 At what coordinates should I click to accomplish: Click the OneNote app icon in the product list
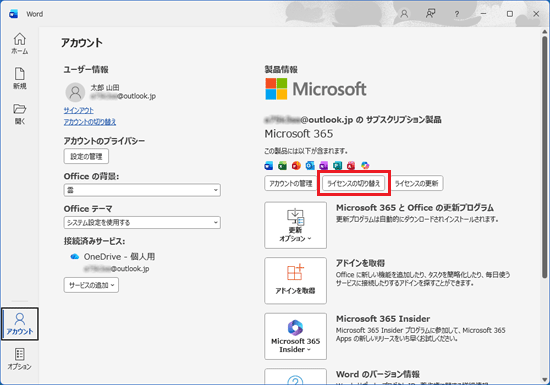tap(324, 166)
